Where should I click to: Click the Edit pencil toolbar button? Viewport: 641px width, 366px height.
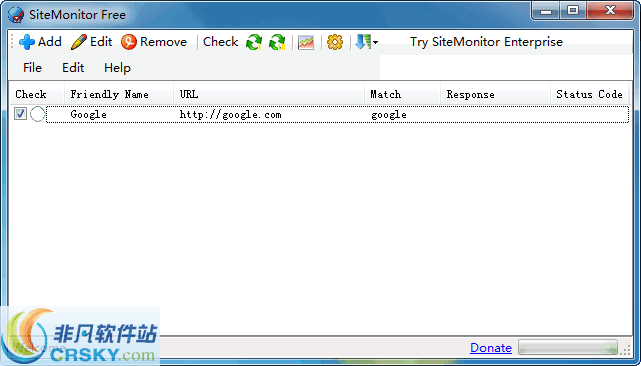pos(92,42)
